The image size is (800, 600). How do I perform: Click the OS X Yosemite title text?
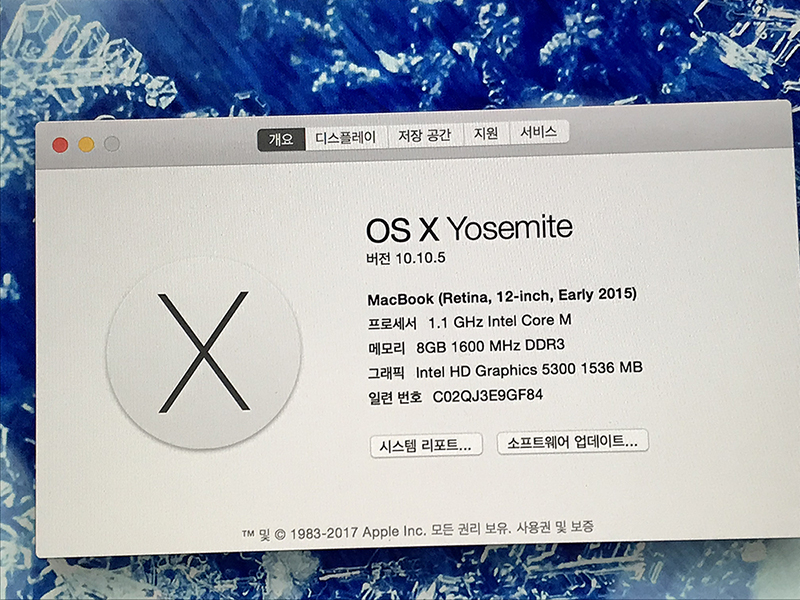click(469, 229)
